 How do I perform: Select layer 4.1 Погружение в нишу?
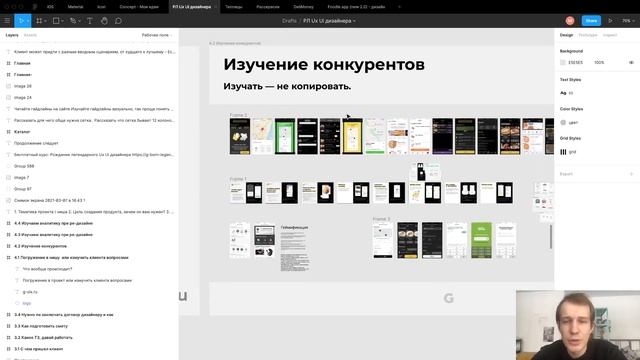pos(89,258)
